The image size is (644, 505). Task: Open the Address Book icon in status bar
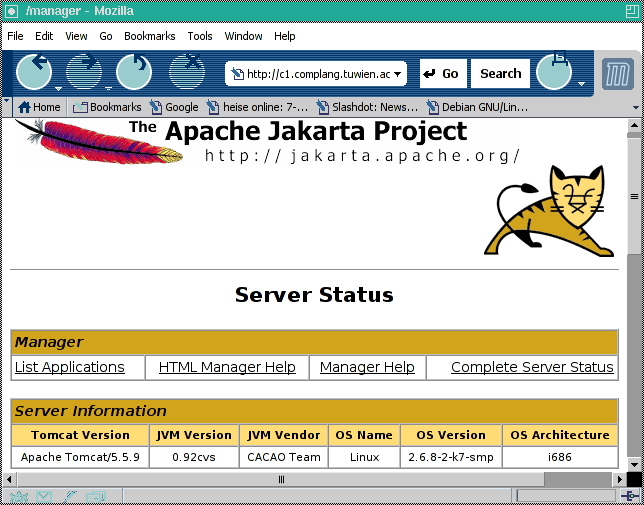point(95,497)
